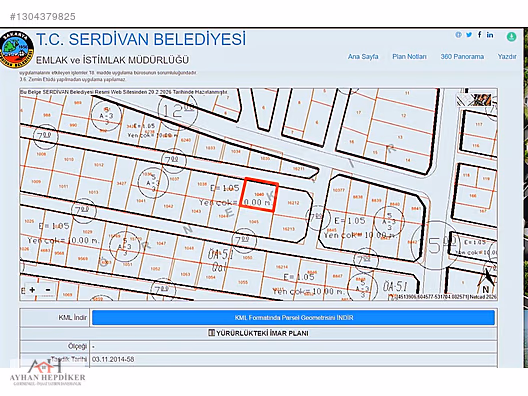Click parcel 16212 on the map
The height and width of the screenshot is (396, 528).
293,203
